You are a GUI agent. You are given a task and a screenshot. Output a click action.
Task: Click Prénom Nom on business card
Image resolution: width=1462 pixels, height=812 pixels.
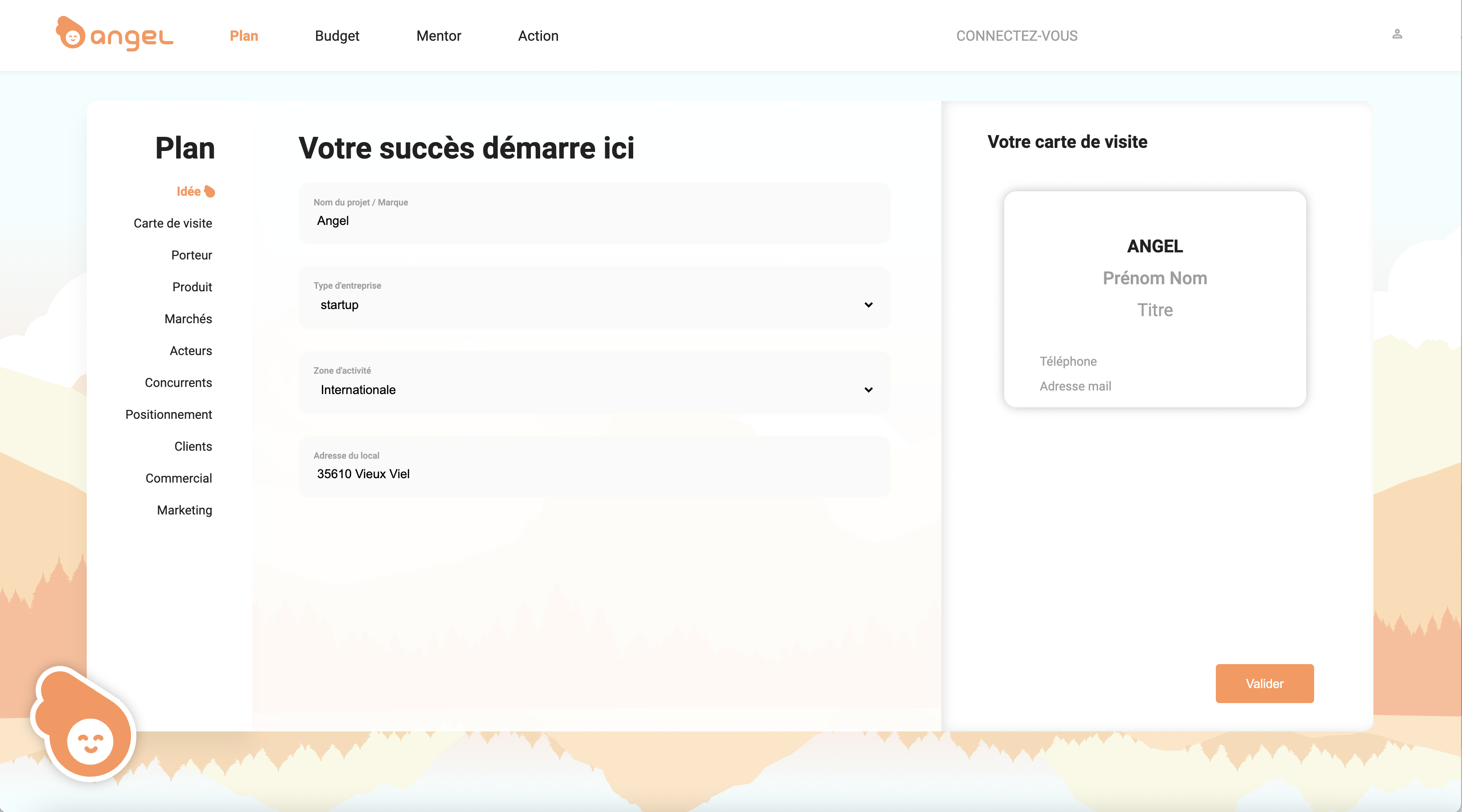click(1155, 278)
